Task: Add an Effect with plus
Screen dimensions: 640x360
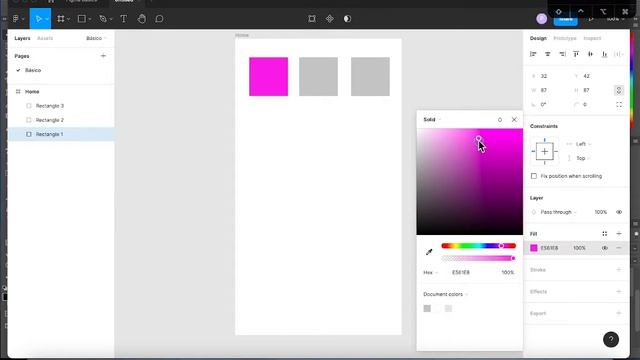Action: pyautogui.click(x=619, y=291)
